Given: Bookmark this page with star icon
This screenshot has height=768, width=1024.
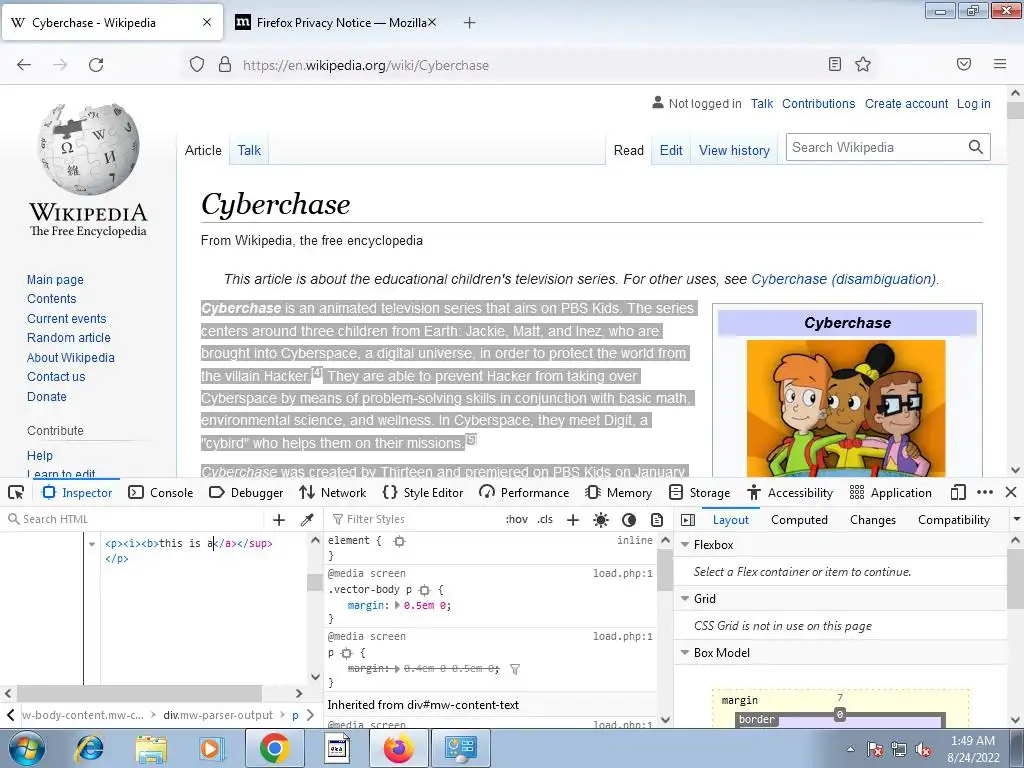Looking at the screenshot, I should (863, 64).
